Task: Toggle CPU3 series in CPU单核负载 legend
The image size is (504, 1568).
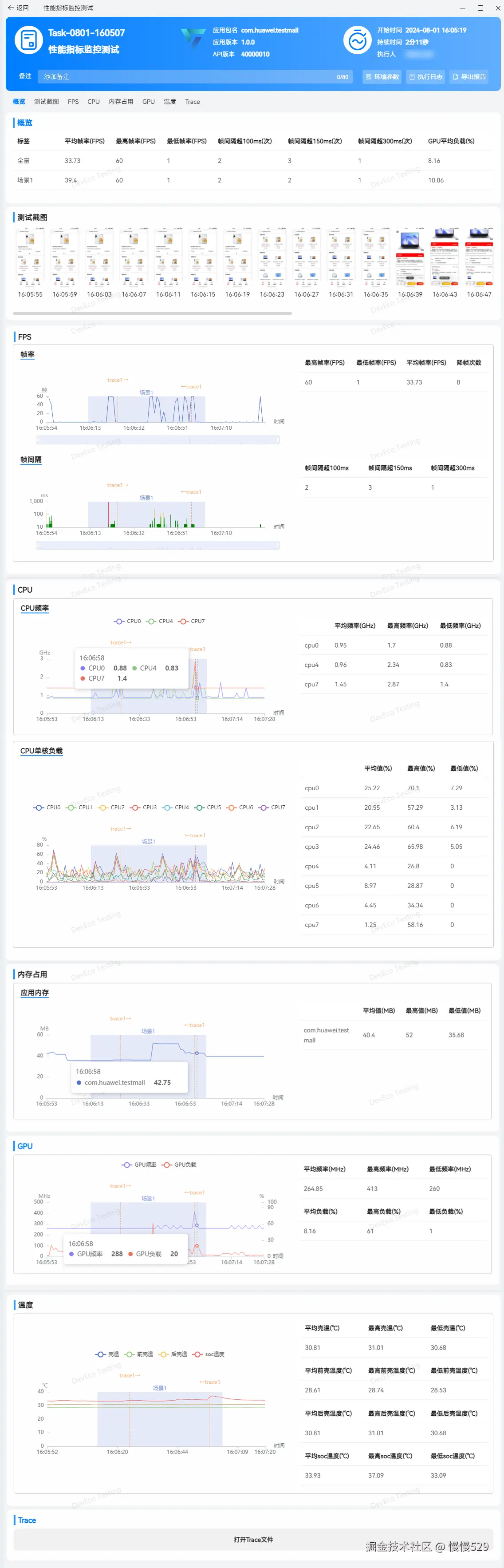Action: click(143, 807)
